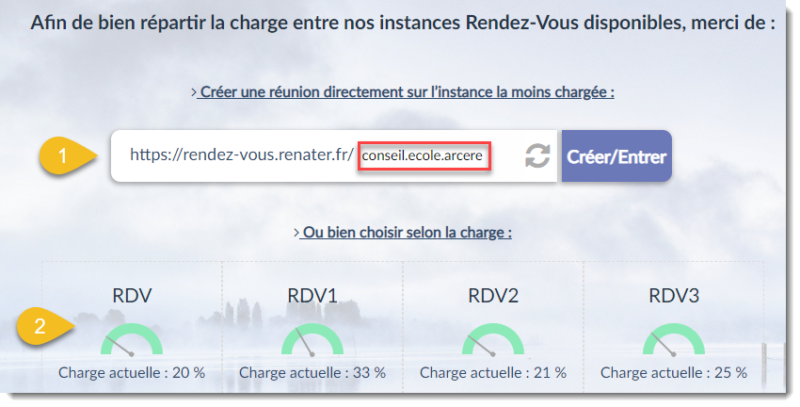This screenshot has height=407, width=800.
Task: Open the 'Créer une réunion directement' link
Action: tap(402, 92)
